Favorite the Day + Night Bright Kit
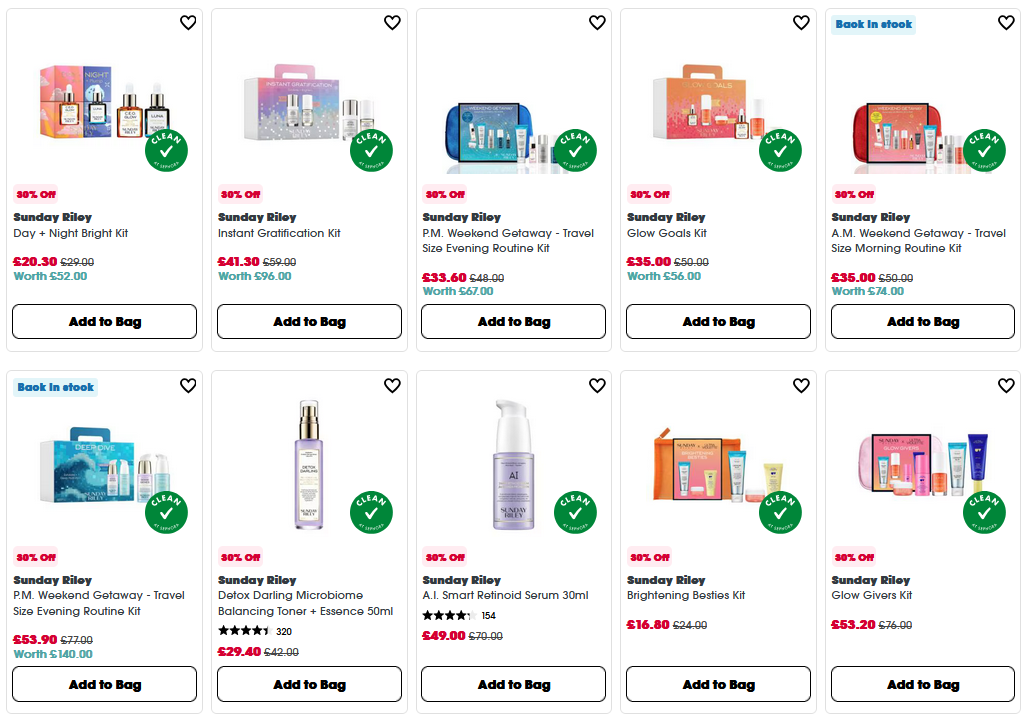1026x723 pixels. (187, 22)
